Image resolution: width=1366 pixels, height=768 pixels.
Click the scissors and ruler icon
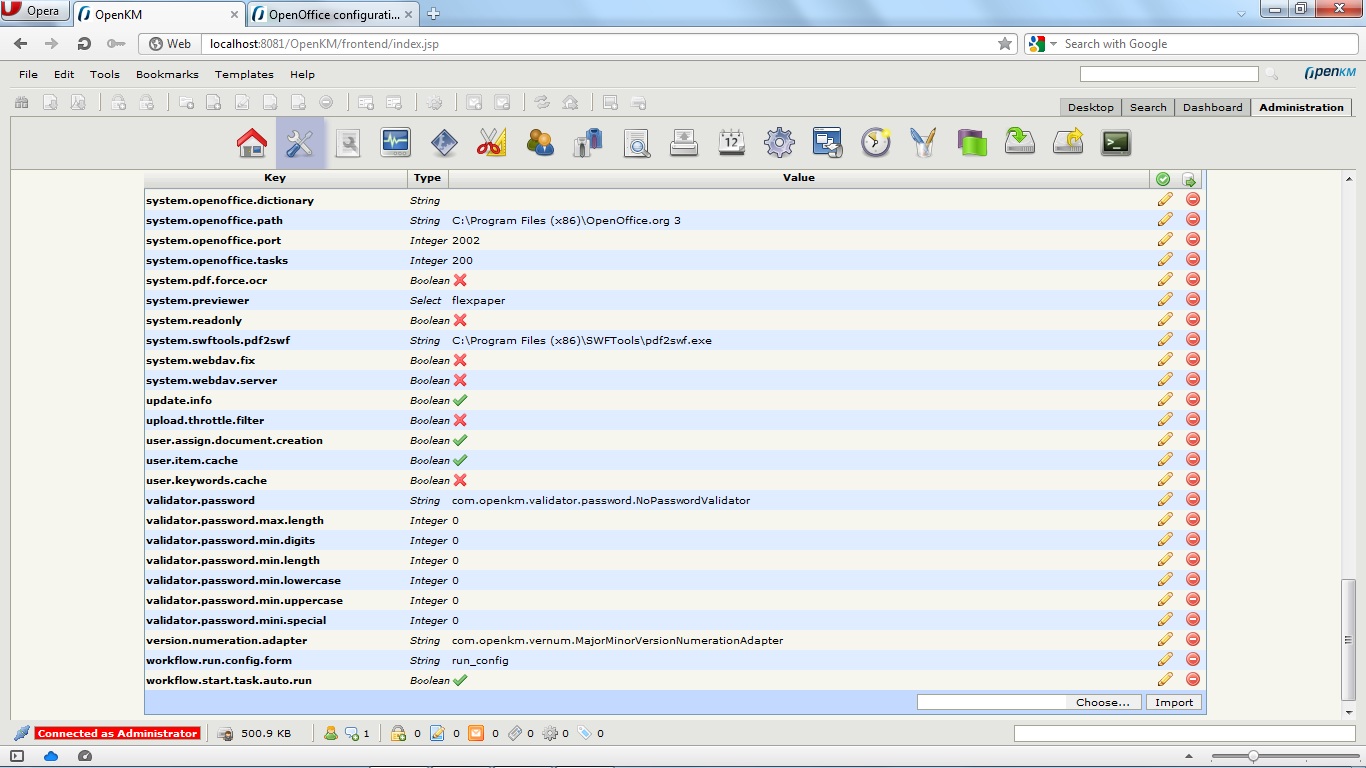click(x=491, y=143)
